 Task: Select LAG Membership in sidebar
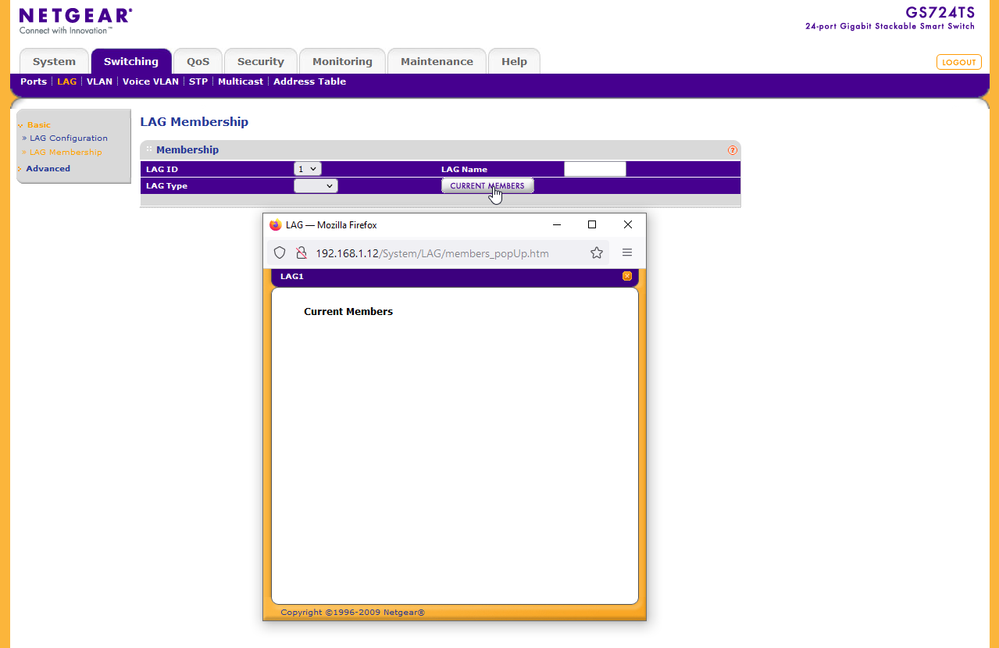click(x=66, y=152)
